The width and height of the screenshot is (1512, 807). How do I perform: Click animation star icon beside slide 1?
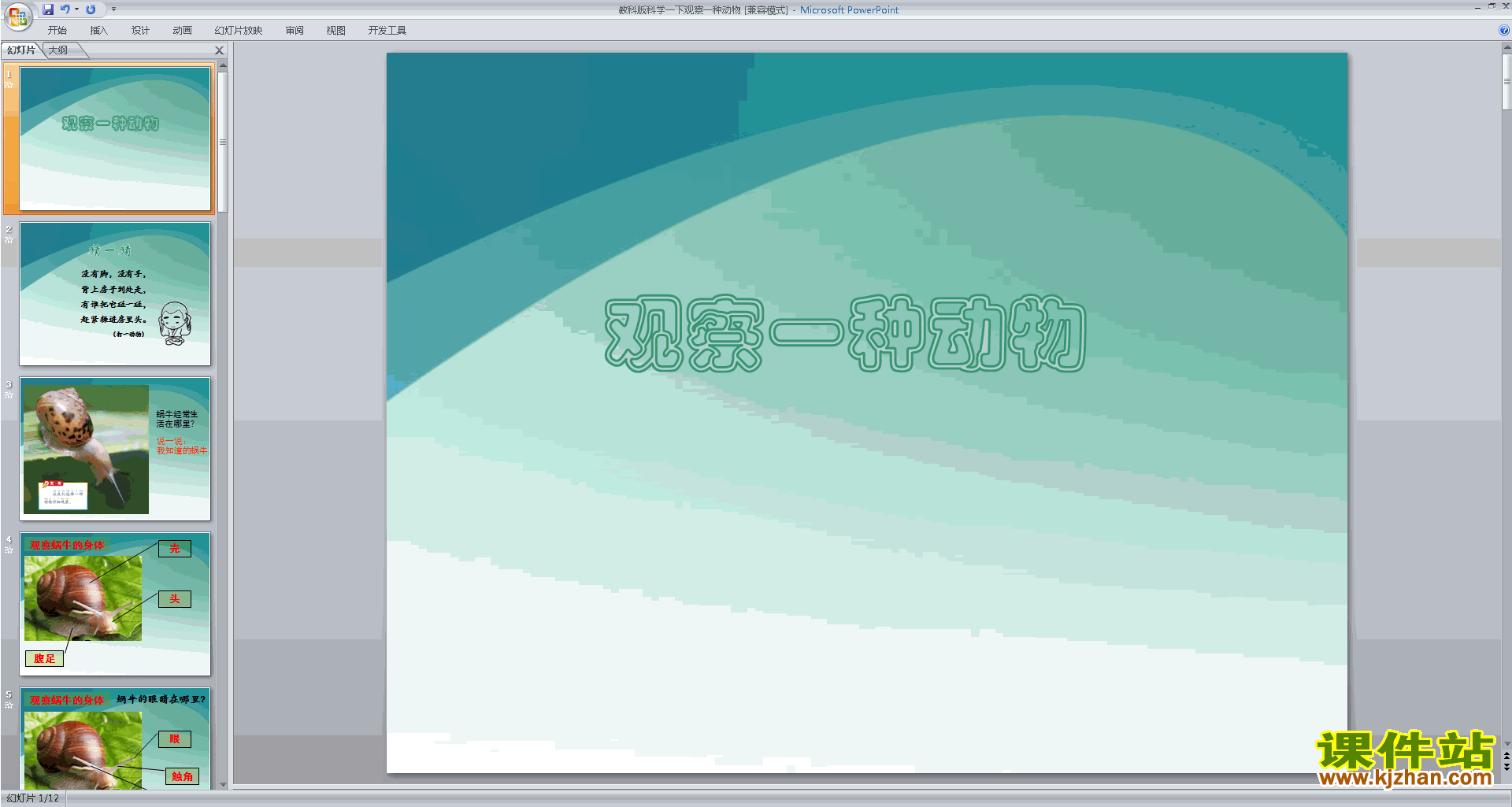[9, 84]
